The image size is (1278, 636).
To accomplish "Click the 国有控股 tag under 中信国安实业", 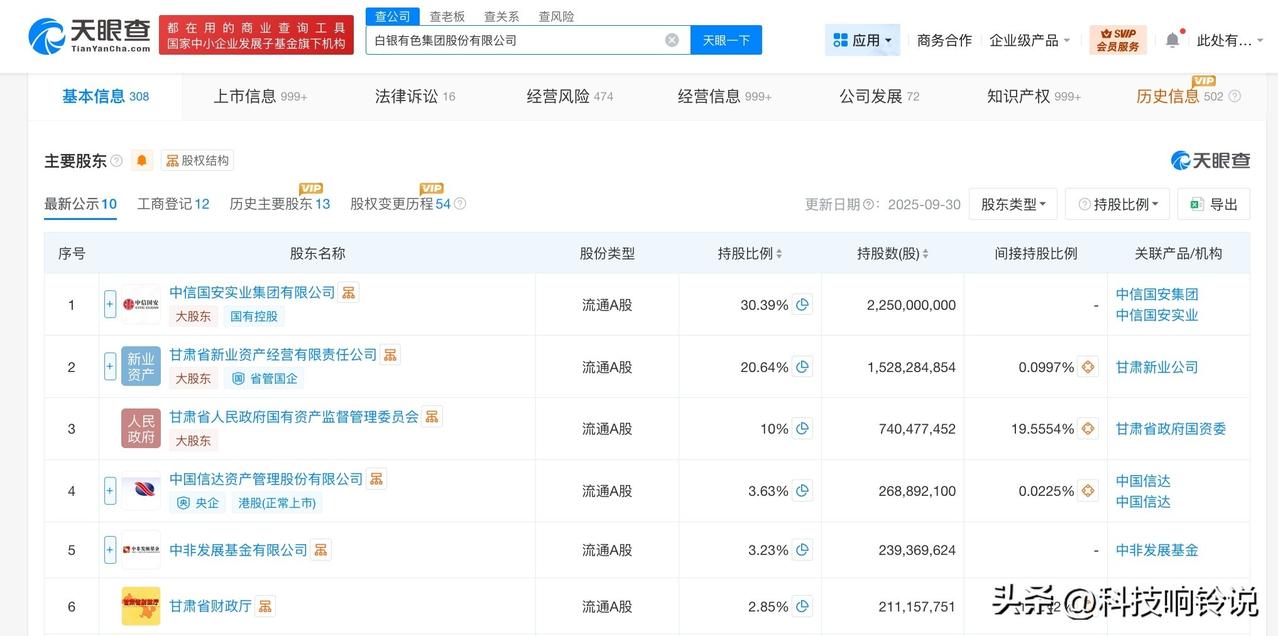I will click(x=254, y=316).
